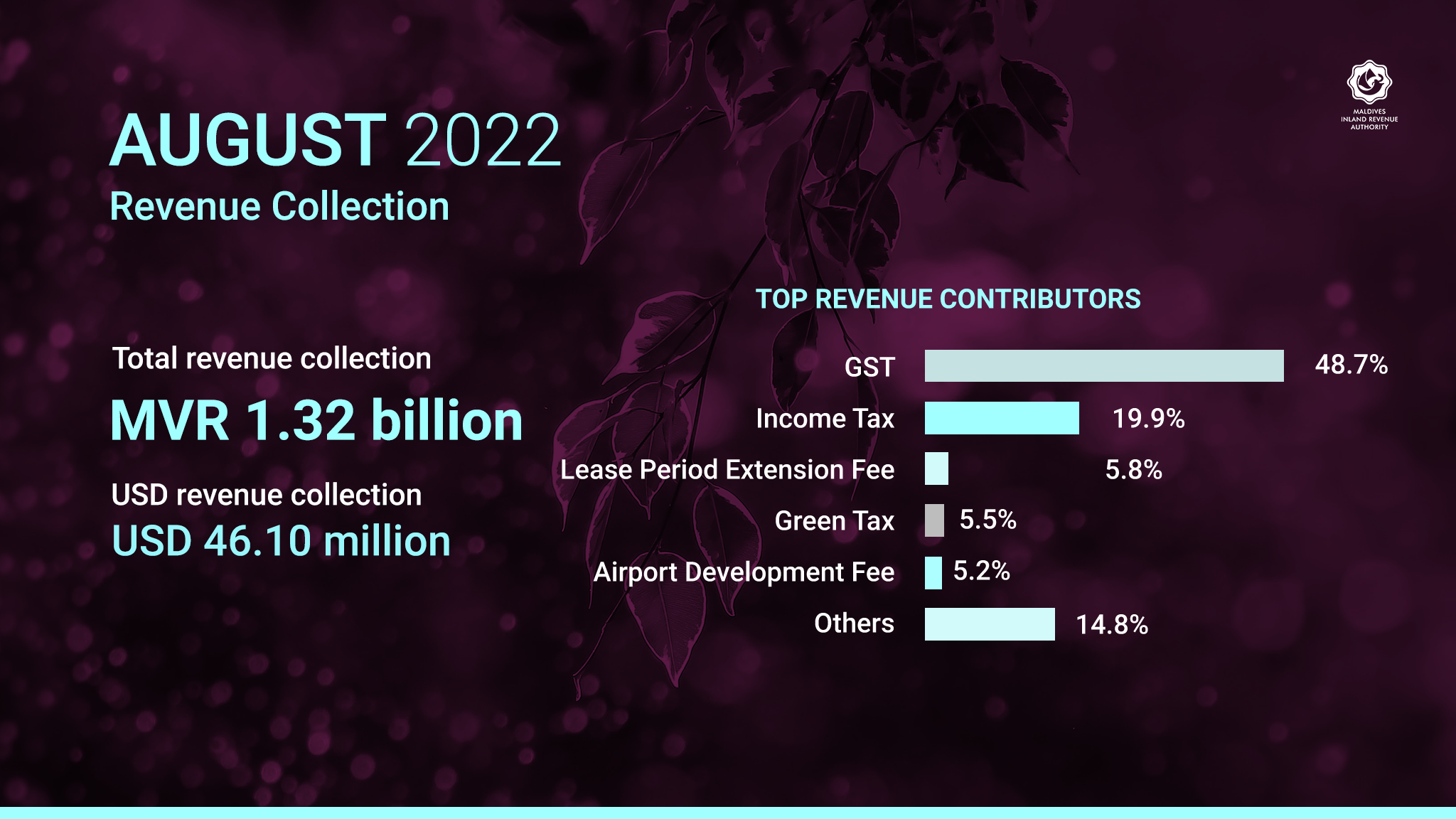Click the 'Income Tax' label
The width and height of the screenshot is (1456, 819).
[x=825, y=419]
